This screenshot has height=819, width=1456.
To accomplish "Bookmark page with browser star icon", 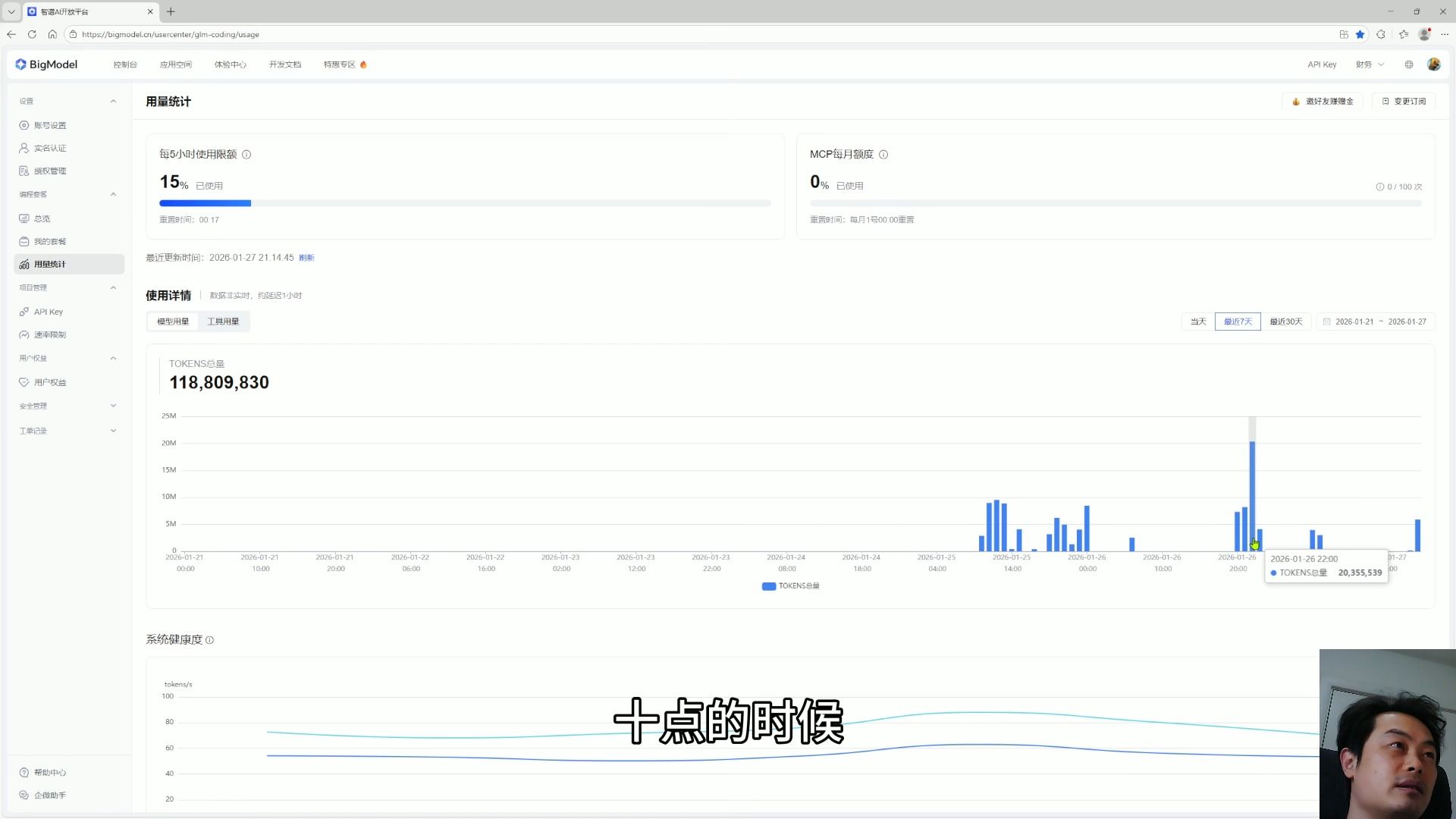I will [x=1360, y=34].
